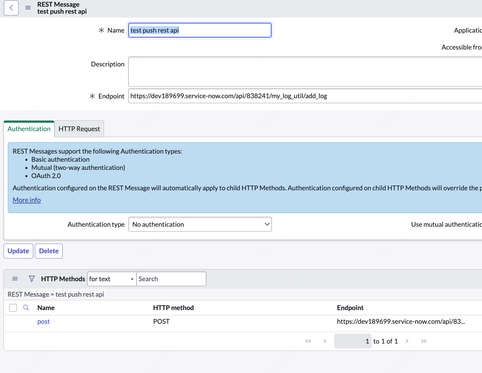The height and width of the screenshot is (373, 482).
Task: Click the HTTP Methods list title
Action: tap(63, 279)
